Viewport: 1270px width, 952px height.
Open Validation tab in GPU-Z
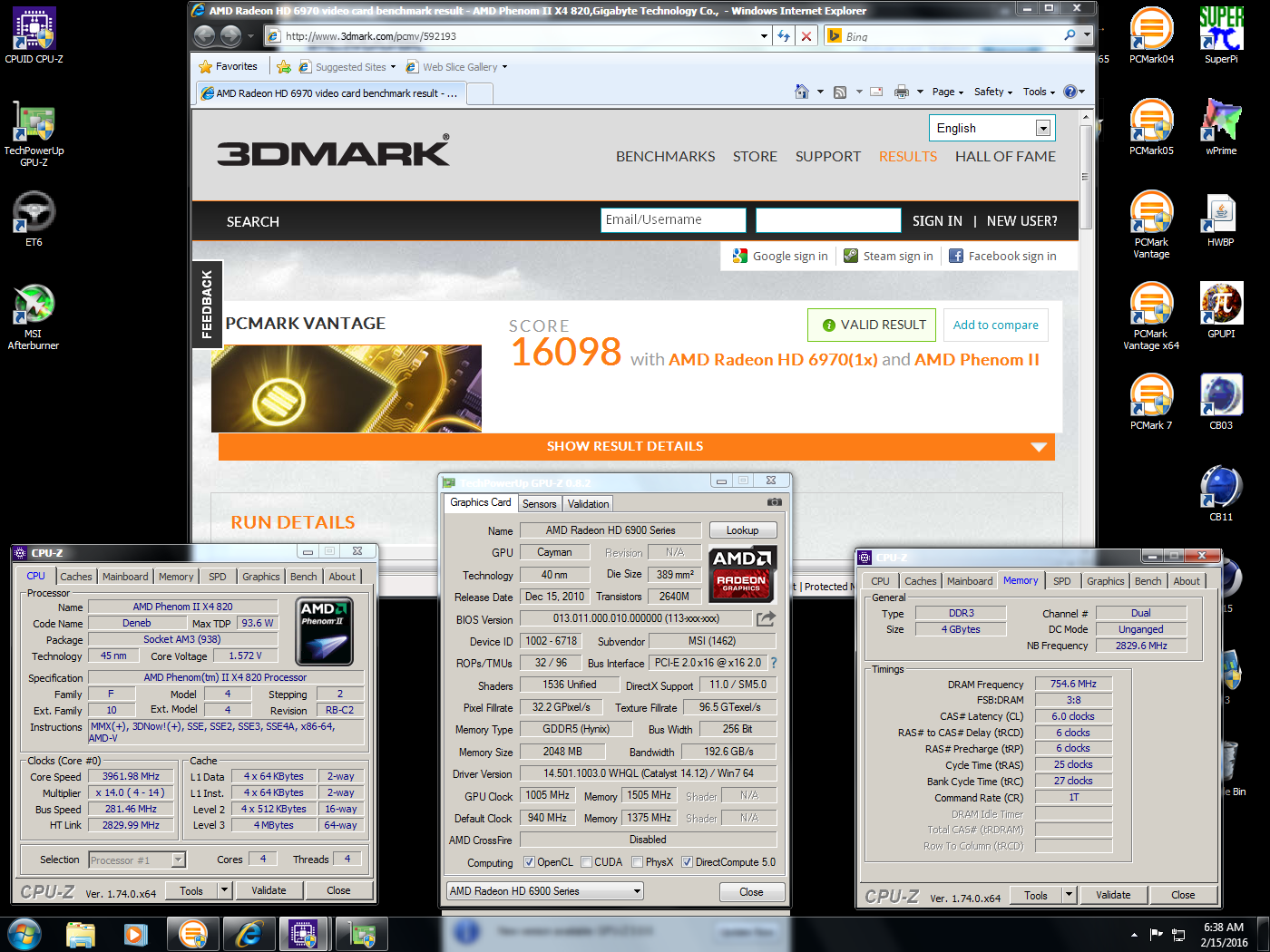click(x=589, y=504)
